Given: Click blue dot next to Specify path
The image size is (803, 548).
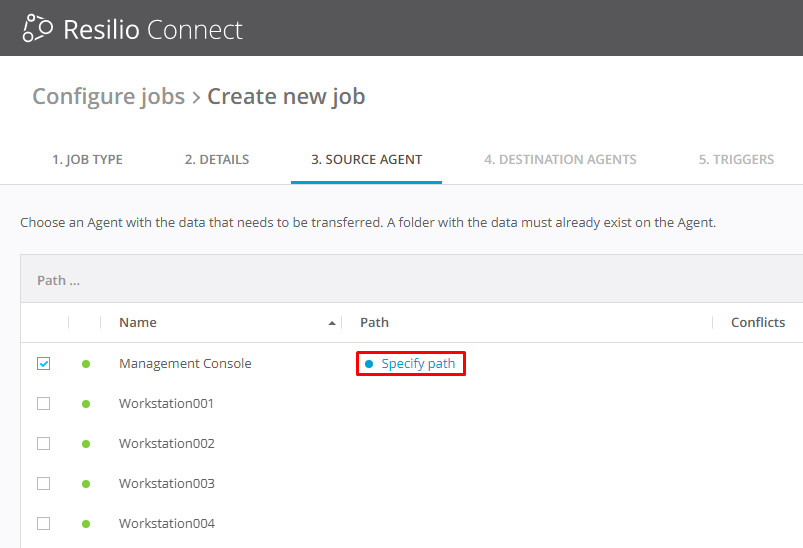Looking at the screenshot, I should [x=369, y=364].
